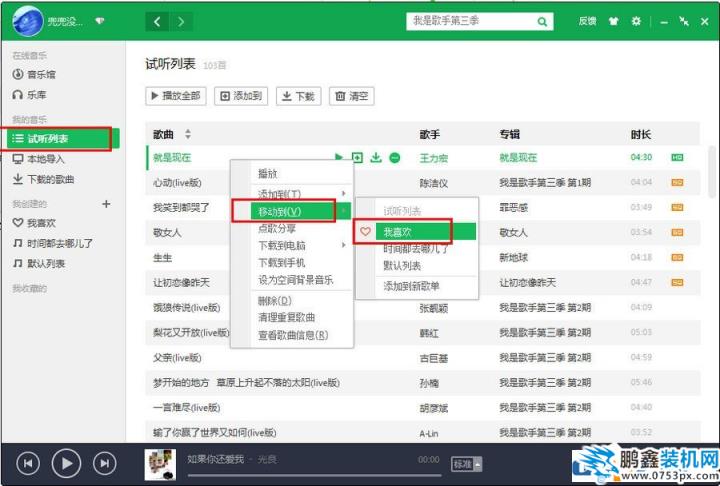Click SQ badge on 心动(live版) row
The height and width of the screenshot is (486, 720).
tap(677, 182)
